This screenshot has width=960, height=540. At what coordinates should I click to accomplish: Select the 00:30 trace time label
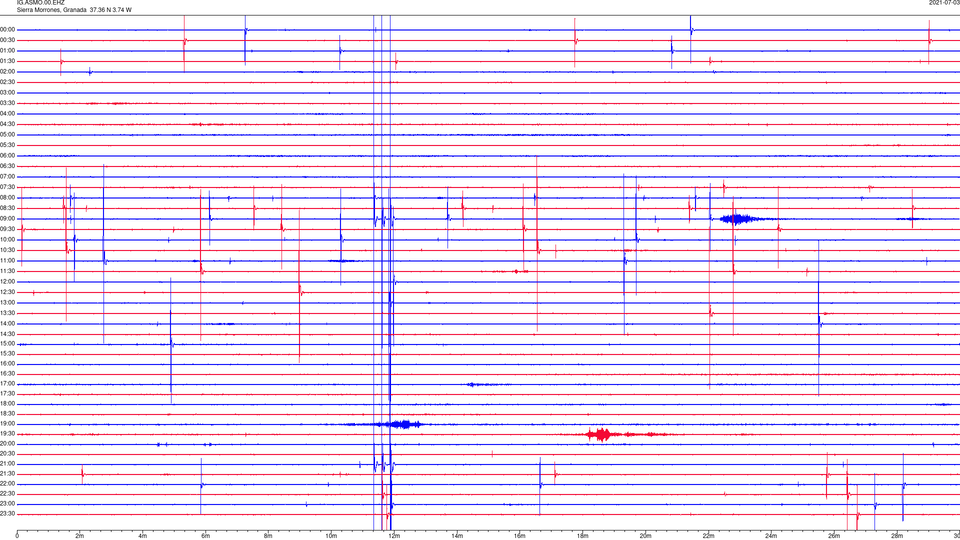(x=8, y=40)
